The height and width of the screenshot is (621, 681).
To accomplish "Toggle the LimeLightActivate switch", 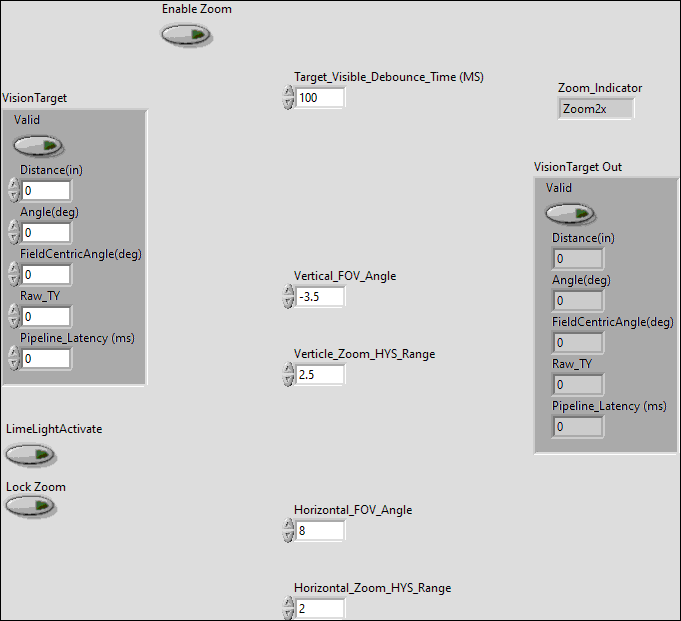I will [30, 455].
